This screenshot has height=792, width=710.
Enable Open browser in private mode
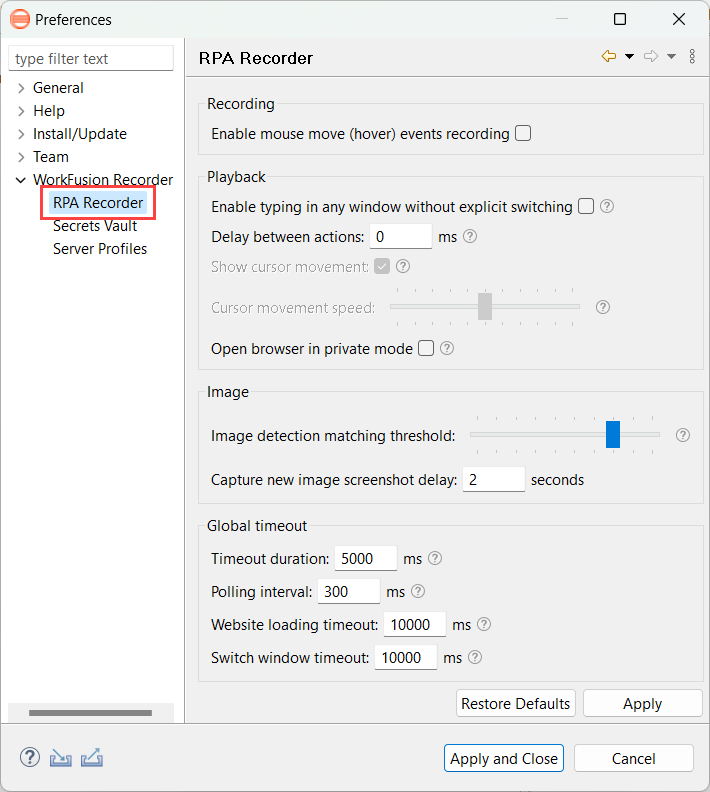426,348
